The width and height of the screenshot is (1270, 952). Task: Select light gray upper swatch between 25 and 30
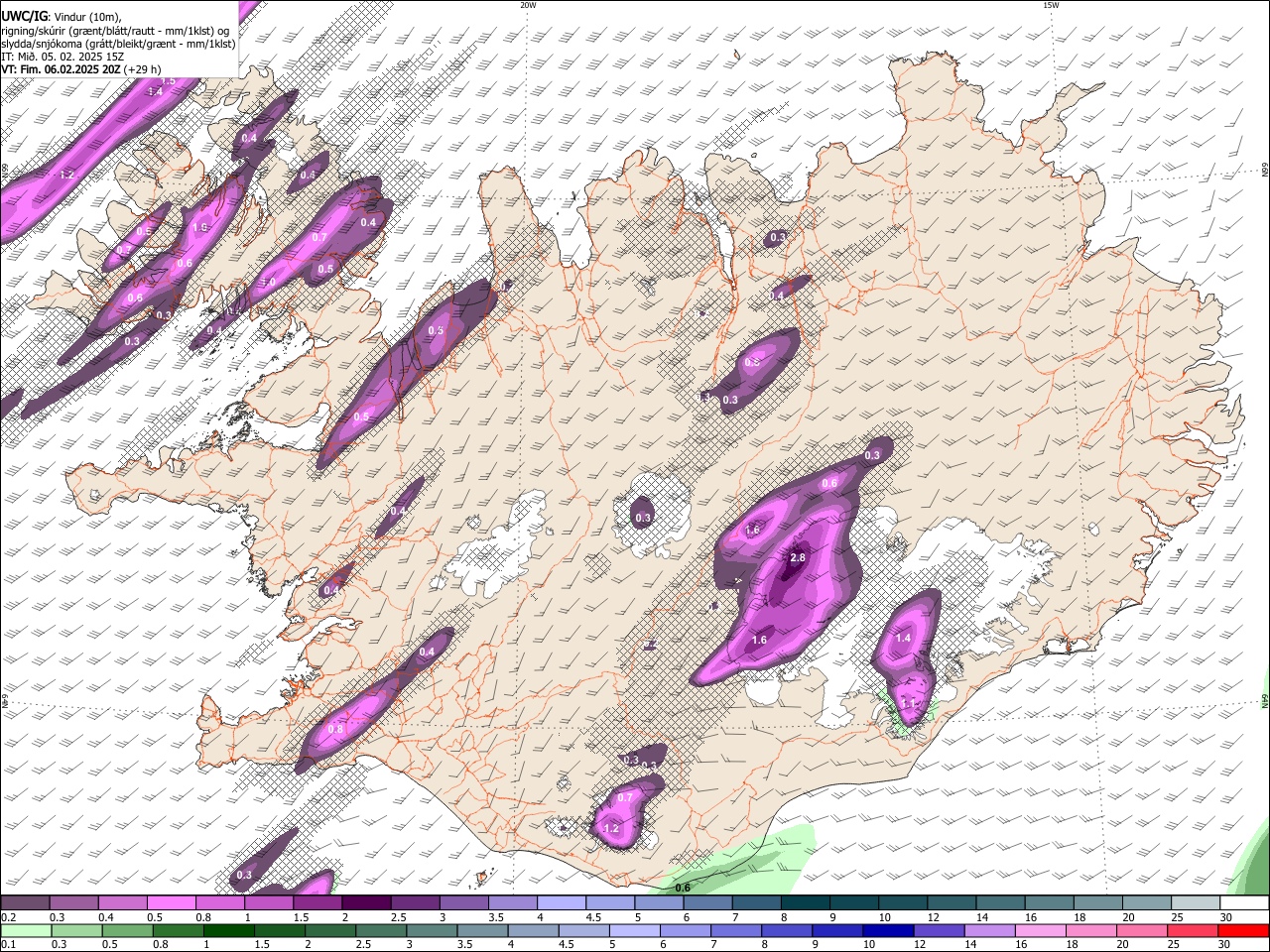(x=1196, y=903)
